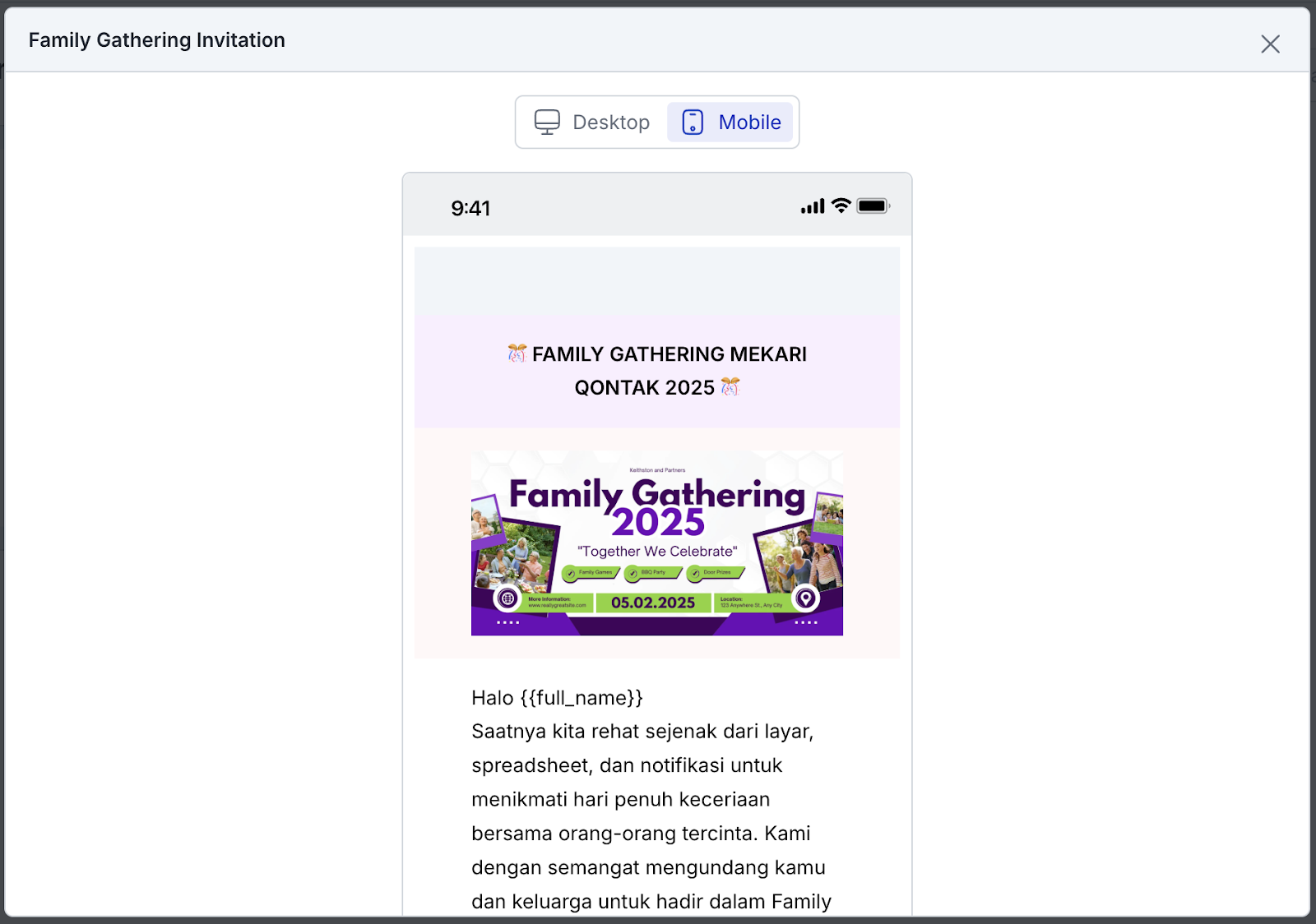Click the globe icon on banner
Image resolution: width=1316 pixels, height=924 pixels.
[x=507, y=598]
